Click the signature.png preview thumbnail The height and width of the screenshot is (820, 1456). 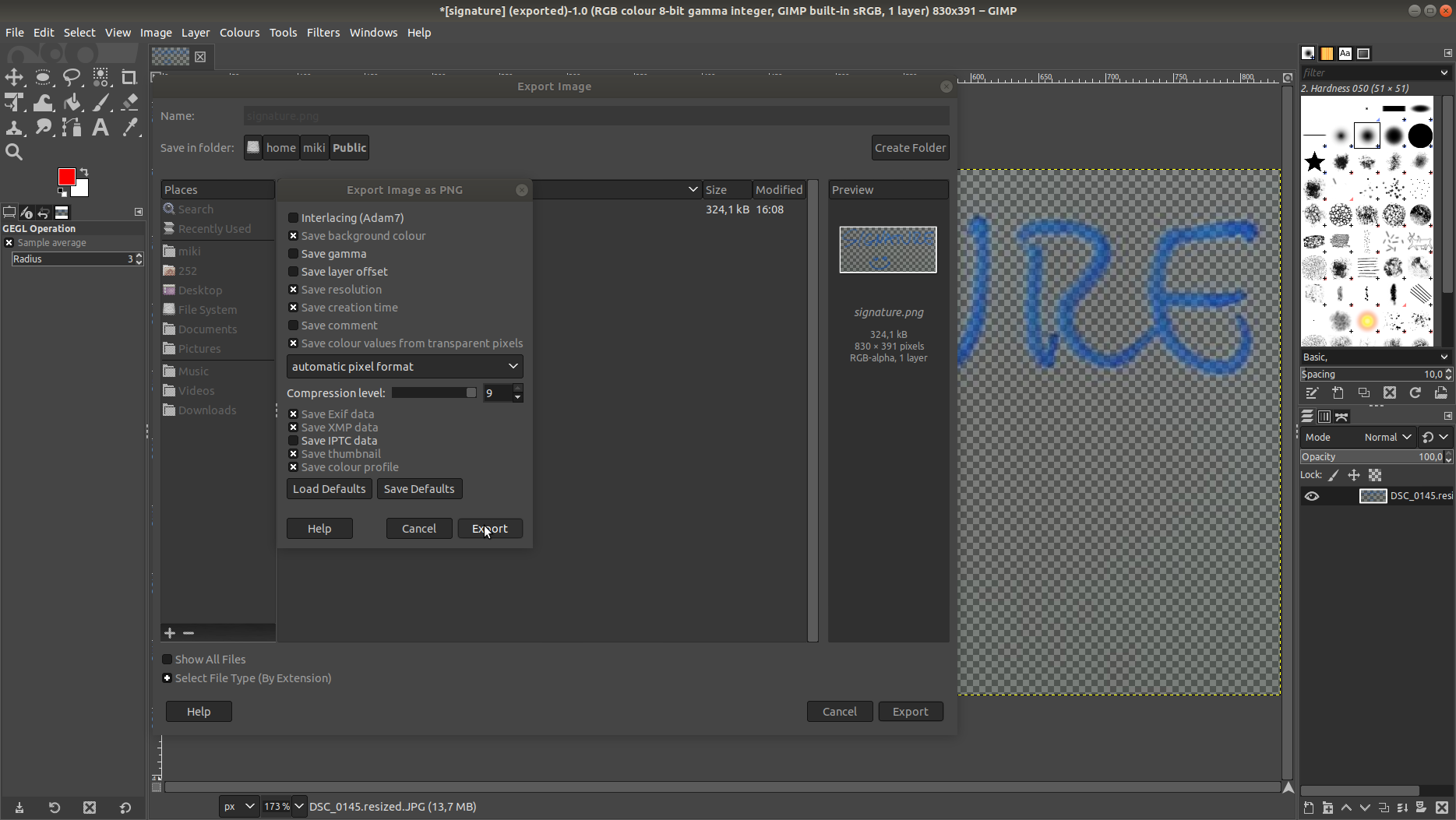pos(888,250)
